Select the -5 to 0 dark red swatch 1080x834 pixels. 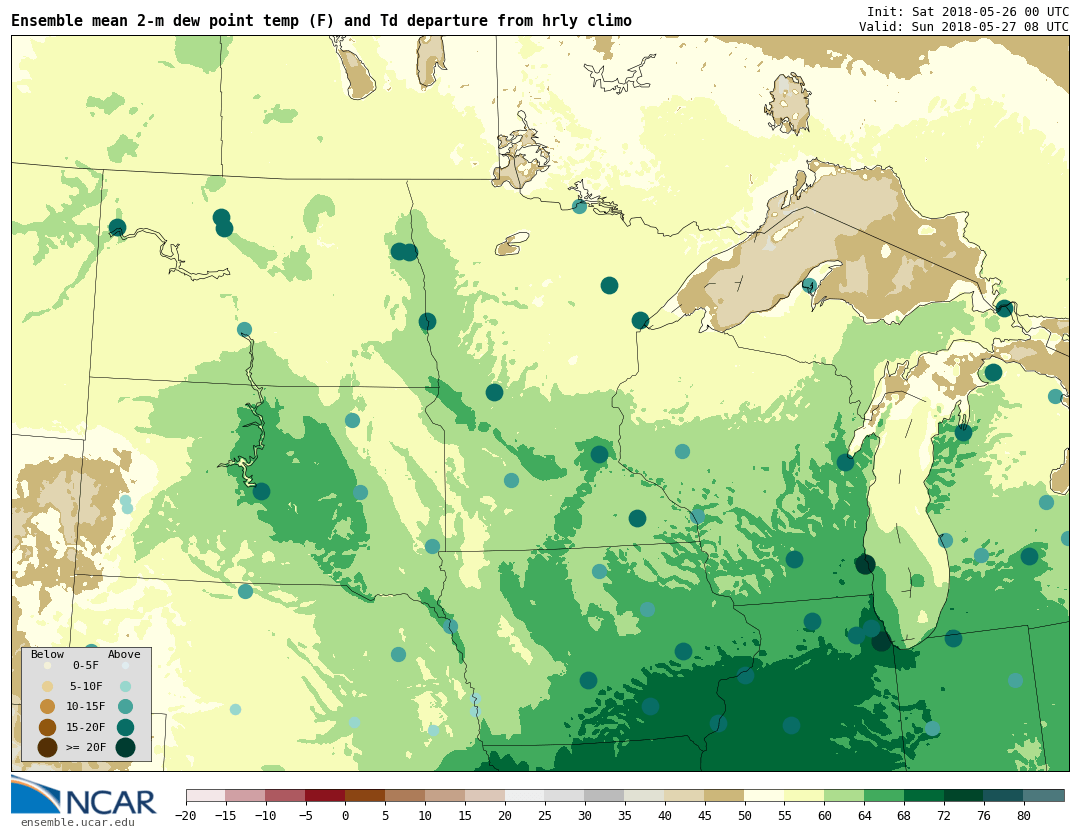point(325,796)
